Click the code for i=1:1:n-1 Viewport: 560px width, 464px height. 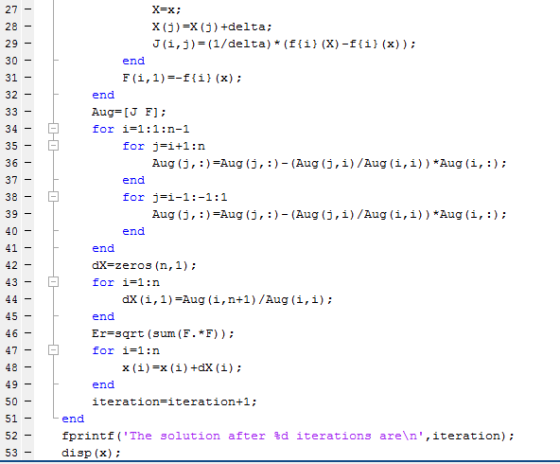click(x=141, y=129)
